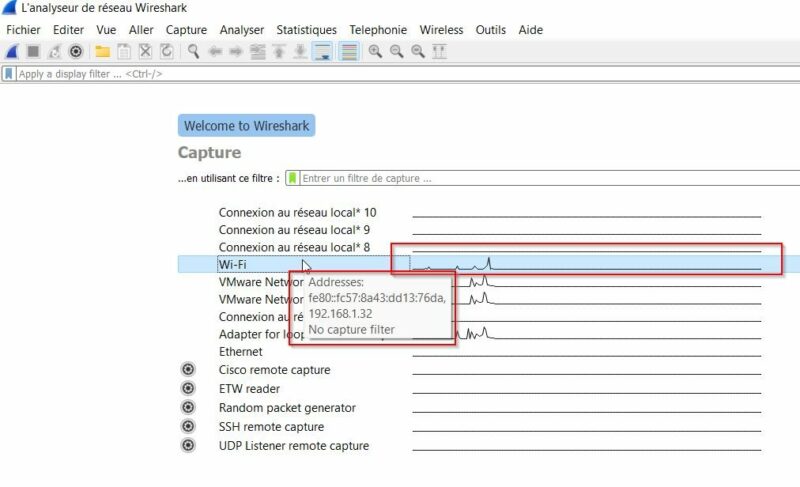The width and height of the screenshot is (800, 487).
Task: Toggle packet colorization icon
Action: 349,52
